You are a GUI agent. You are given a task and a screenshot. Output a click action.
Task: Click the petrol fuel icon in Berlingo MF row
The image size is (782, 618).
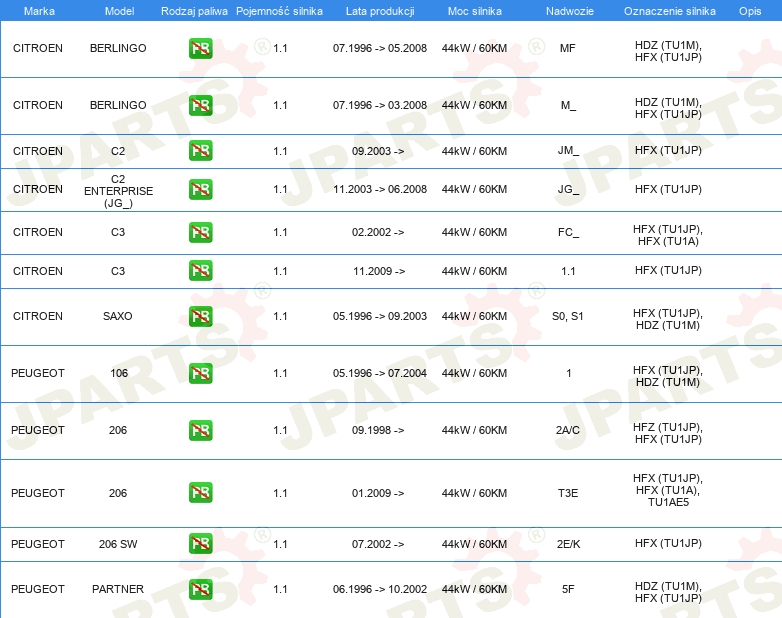200,48
